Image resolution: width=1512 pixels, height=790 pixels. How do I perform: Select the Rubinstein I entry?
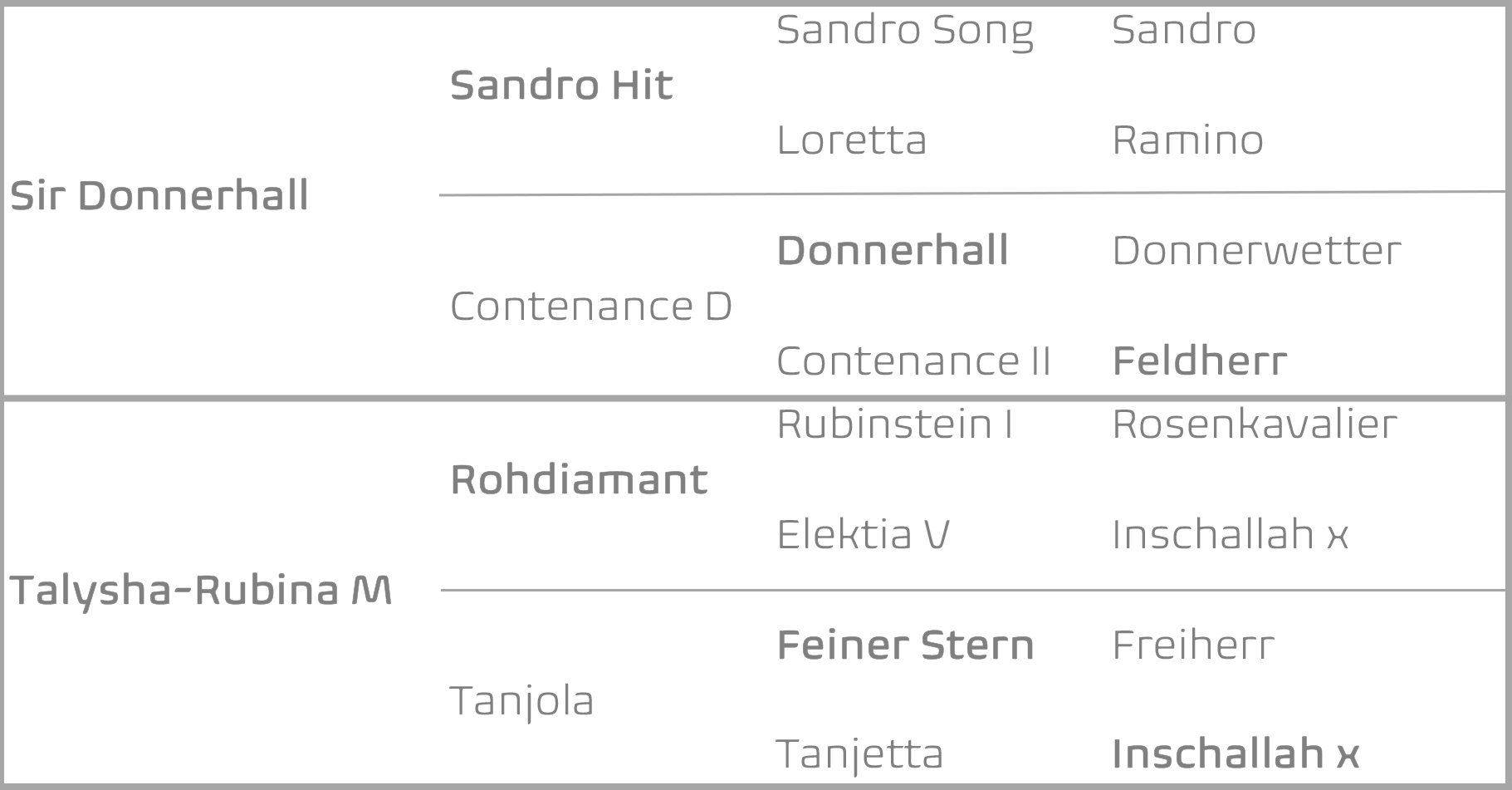(x=894, y=424)
